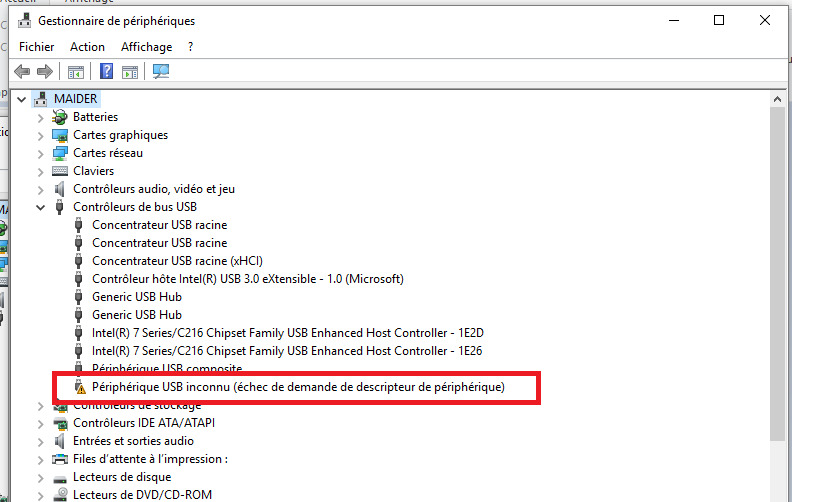The height and width of the screenshot is (502, 819).
Task: Click the Batteries category icon
Action: pos(60,117)
